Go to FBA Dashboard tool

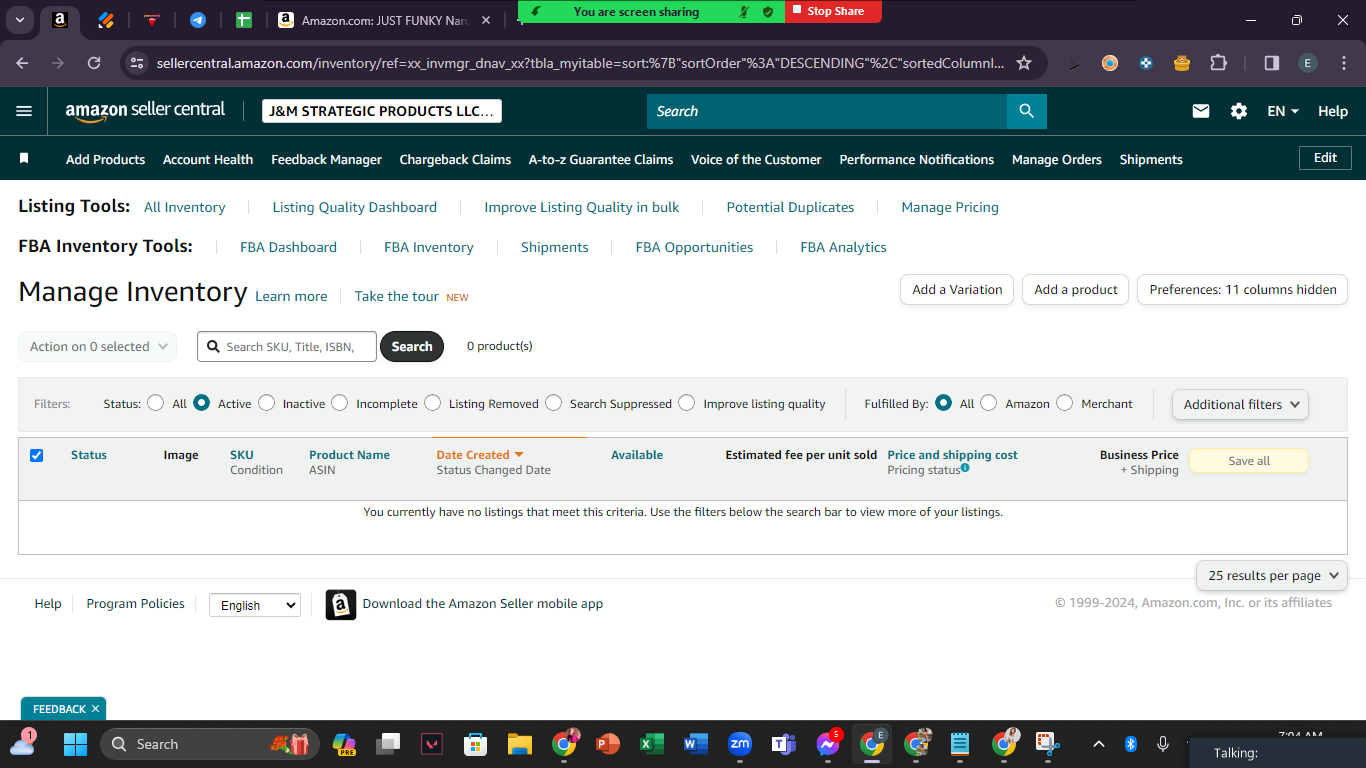point(288,247)
